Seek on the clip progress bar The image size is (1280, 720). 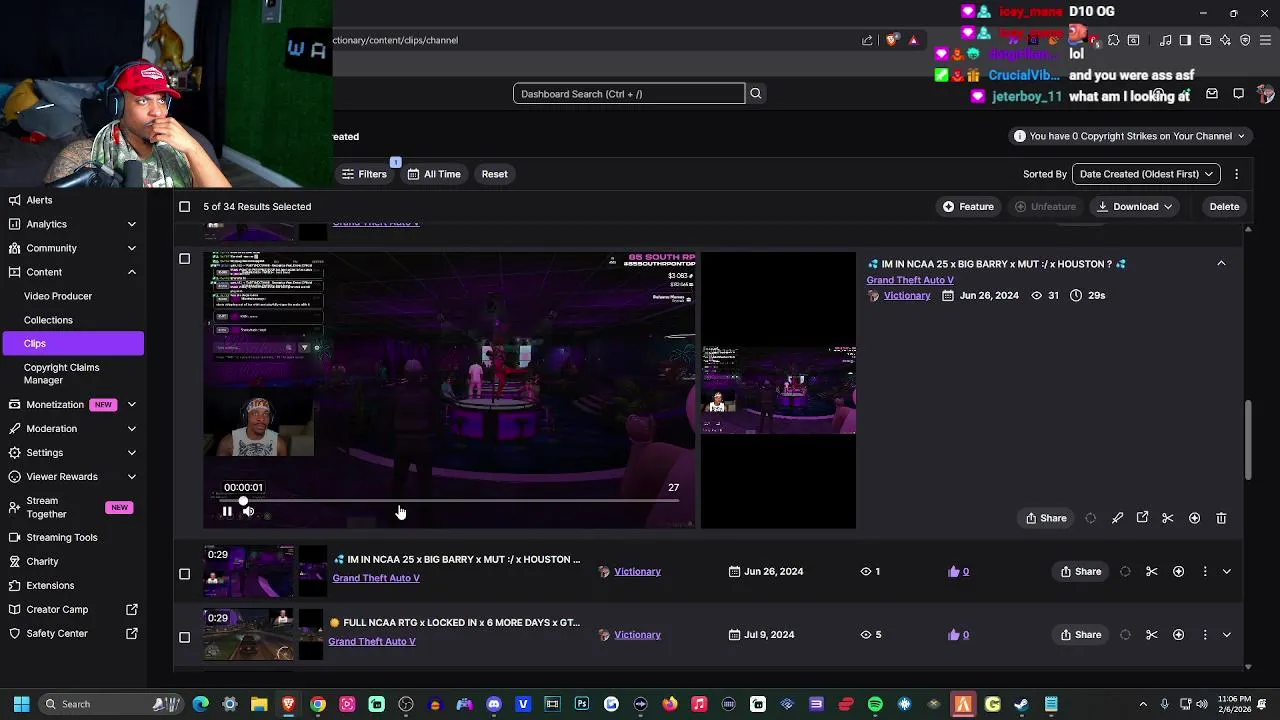pos(448,501)
